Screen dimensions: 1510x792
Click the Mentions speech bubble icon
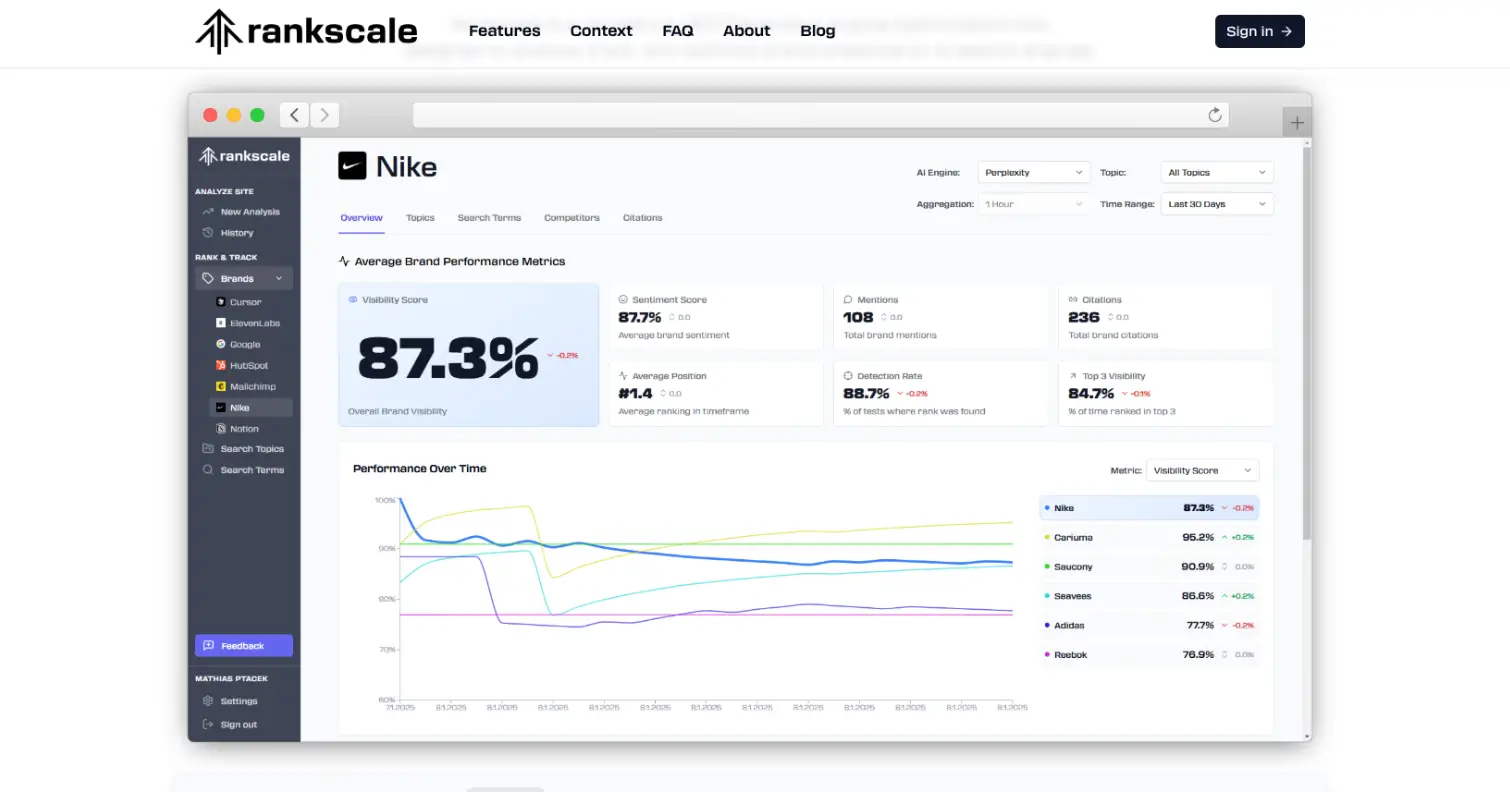tap(848, 300)
